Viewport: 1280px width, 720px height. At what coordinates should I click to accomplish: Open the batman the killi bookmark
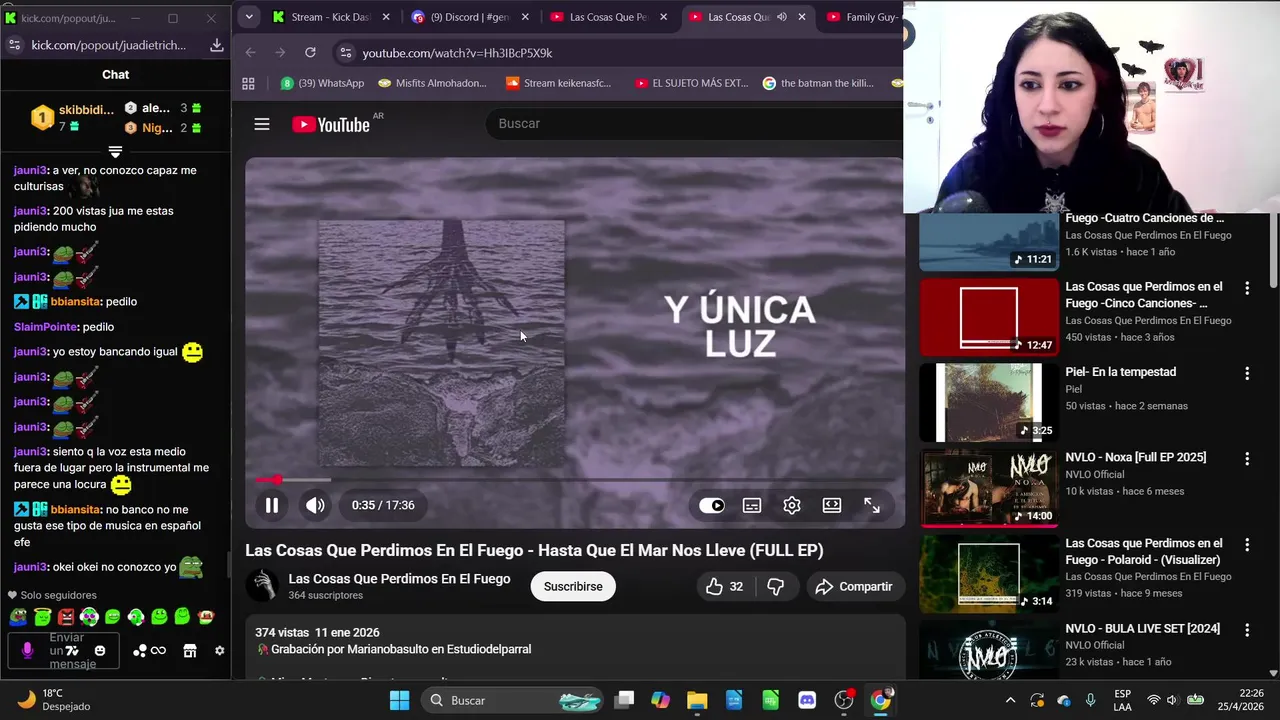point(818,83)
